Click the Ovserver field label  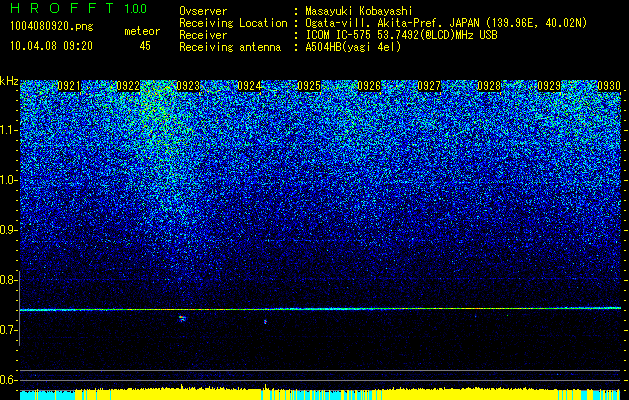point(203,11)
